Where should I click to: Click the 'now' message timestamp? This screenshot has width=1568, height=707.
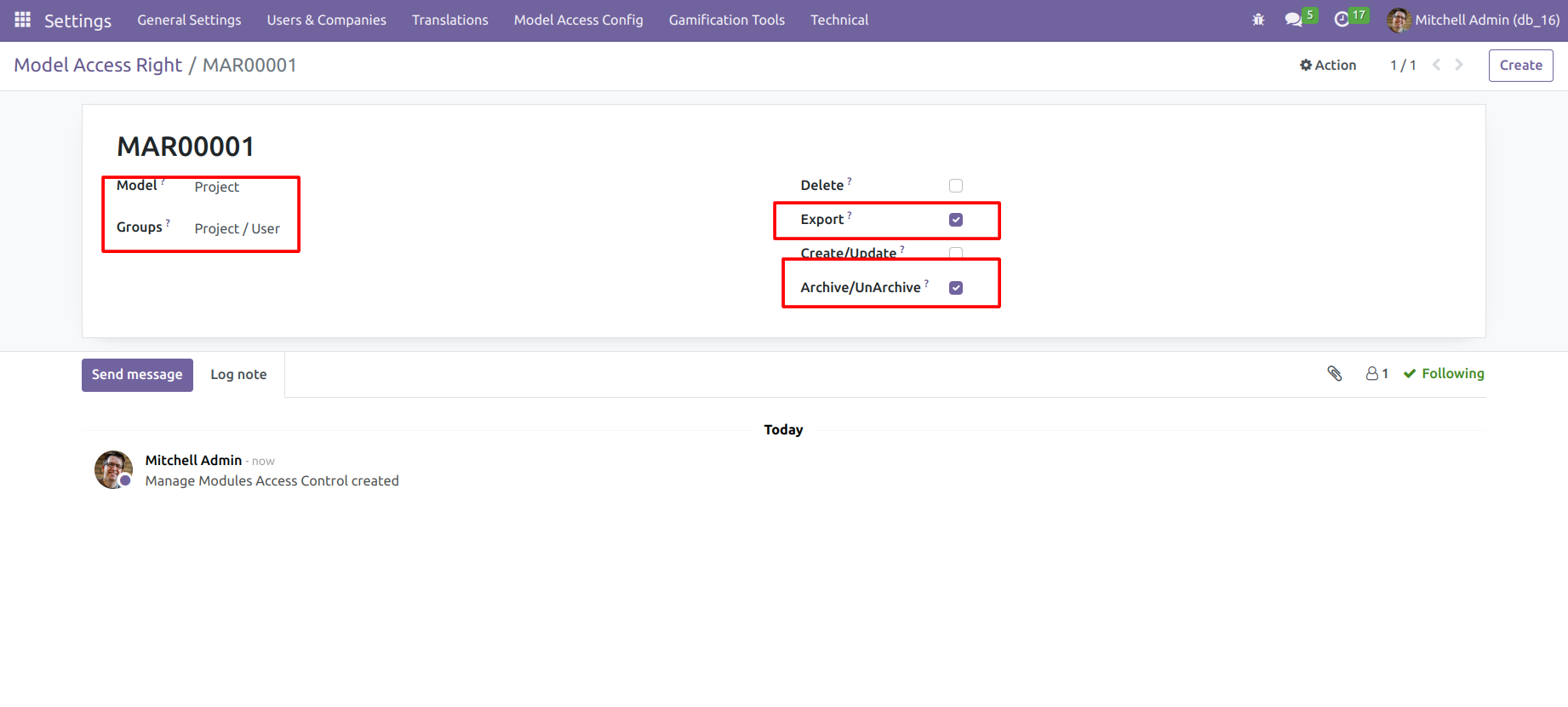263,461
